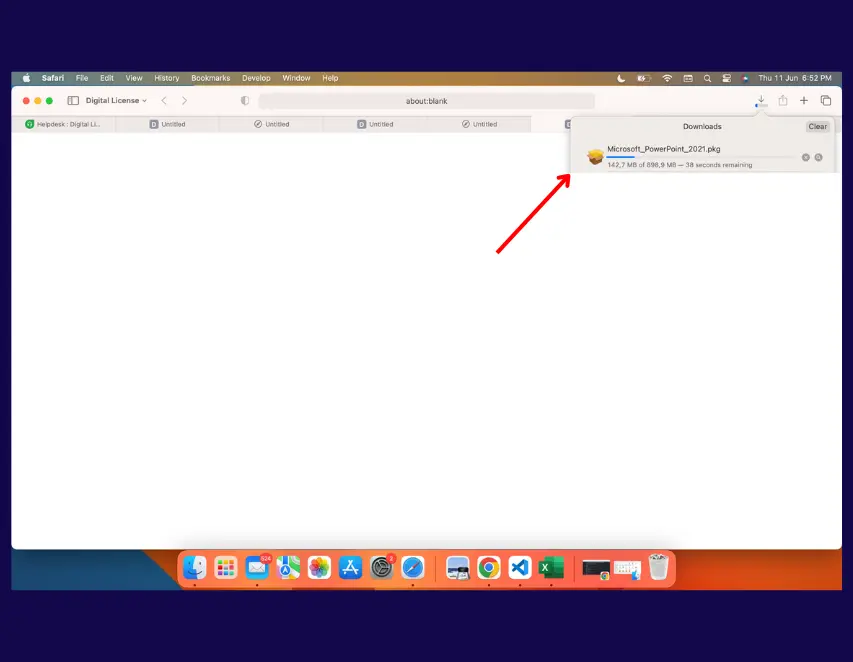Open Google Chrome from the Dock
This screenshot has width=853, height=662.
489,568
